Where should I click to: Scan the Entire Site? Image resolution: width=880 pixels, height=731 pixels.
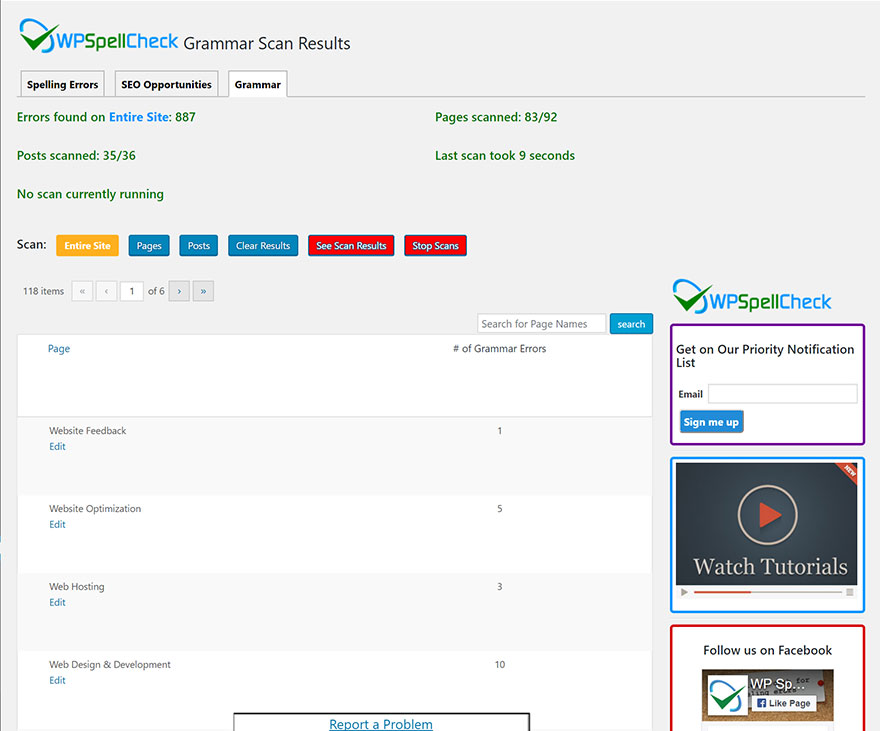click(88, 246)
